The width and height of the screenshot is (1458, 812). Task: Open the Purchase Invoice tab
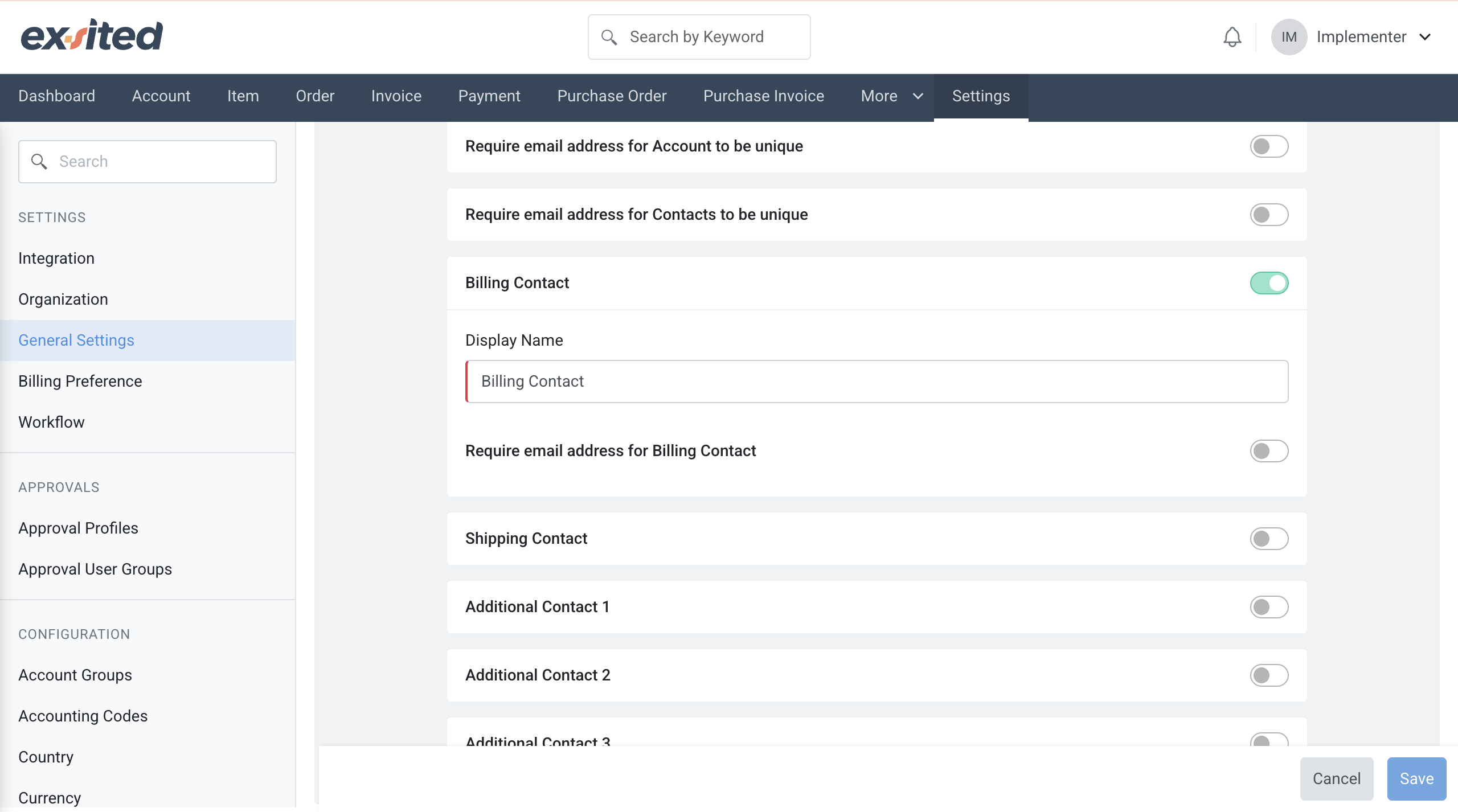pyautogui.click(x=764, y=96)
